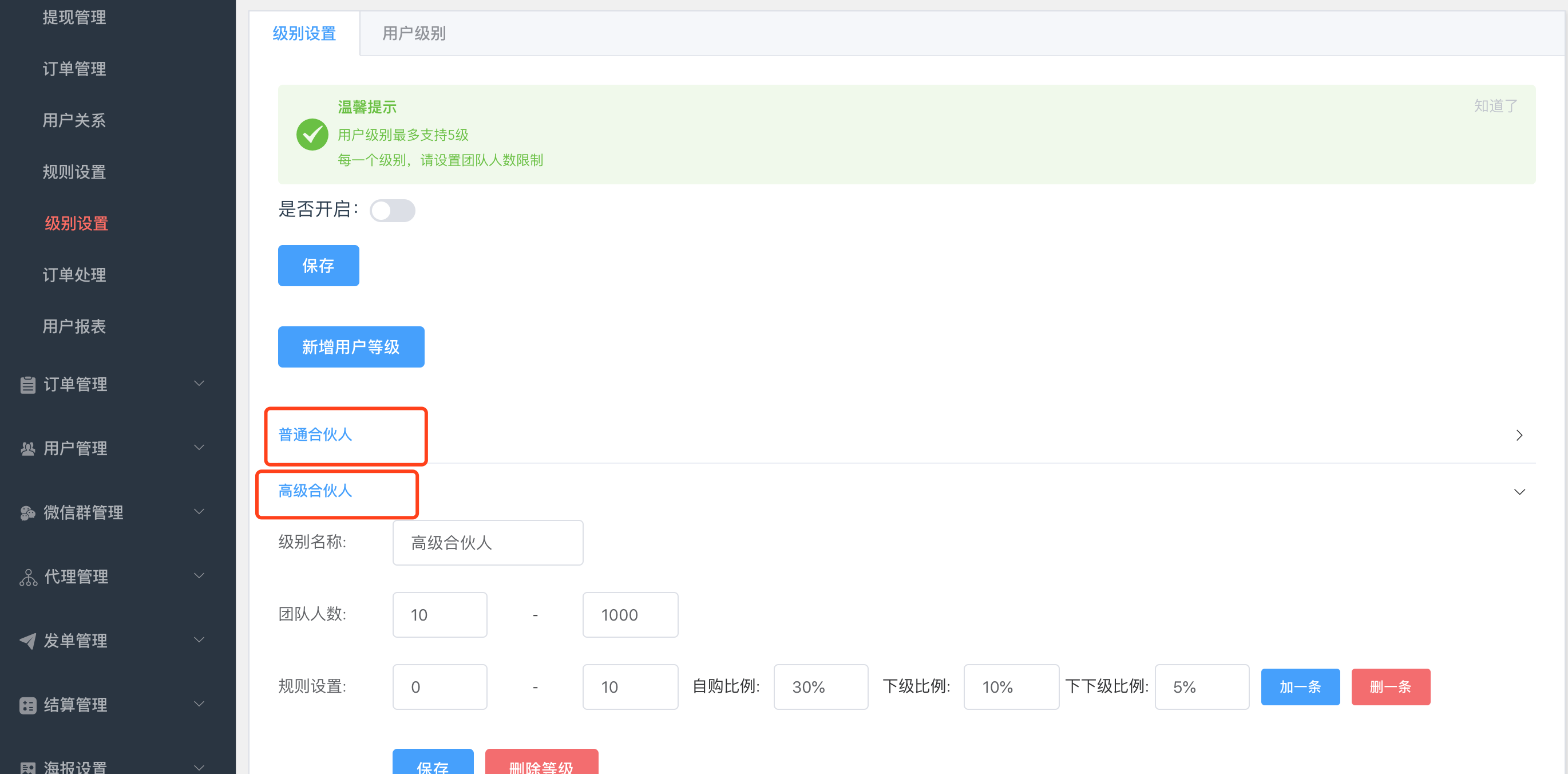Expand the 海报设置 menu chevron
This screenshot has height=774, width=1568.
point(199,767)
